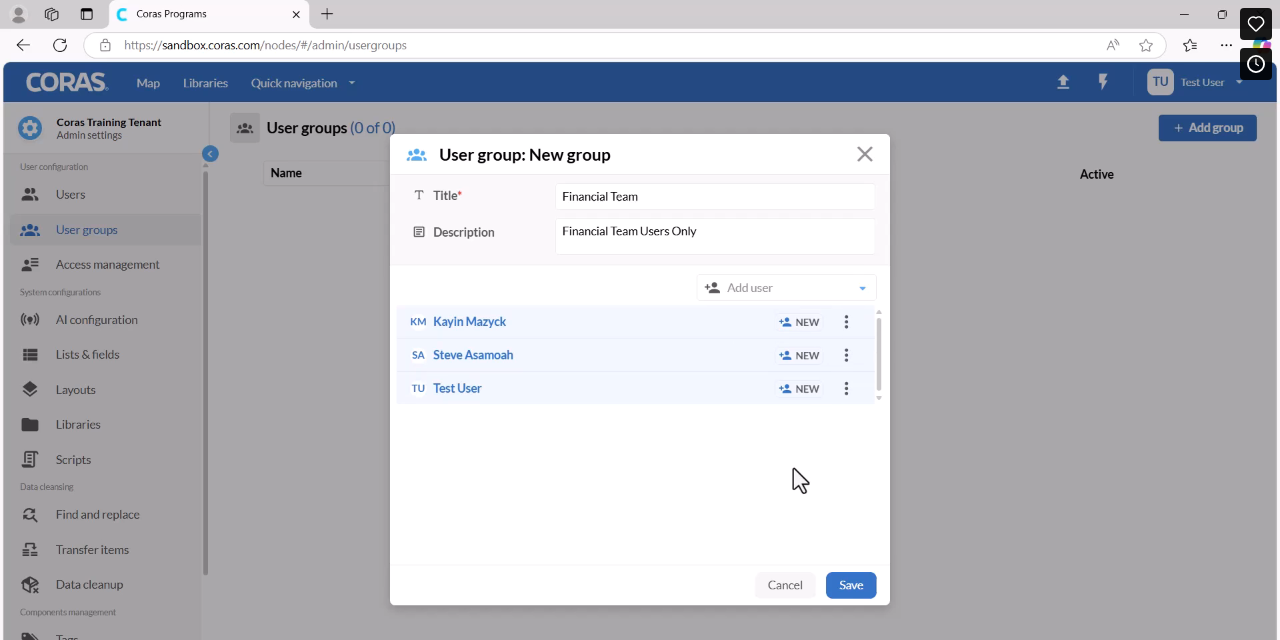Screen dimensions: 1280x640
Task: Click the user list scrollbar in dialog
Action: [x=878, y=355]
